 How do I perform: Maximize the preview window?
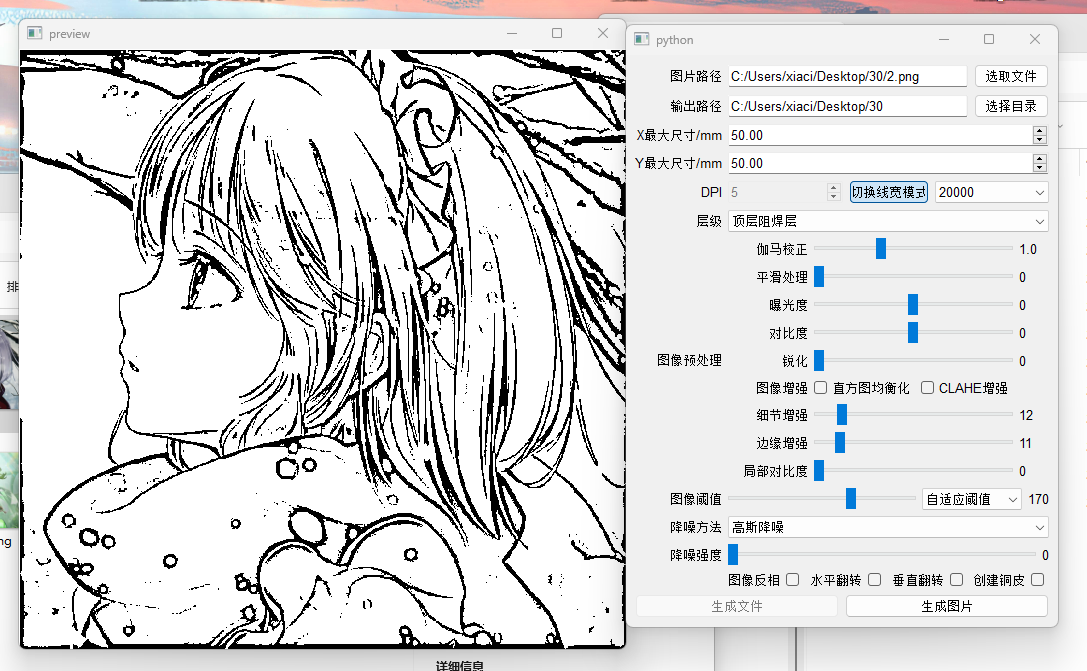coord(557,33)
